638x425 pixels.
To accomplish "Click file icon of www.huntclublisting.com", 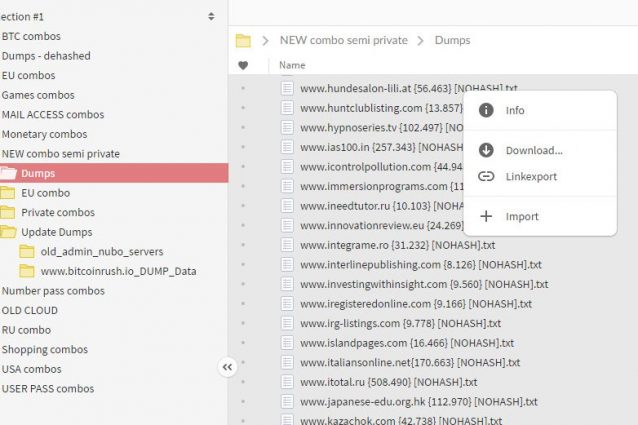I will coord(287,107).
